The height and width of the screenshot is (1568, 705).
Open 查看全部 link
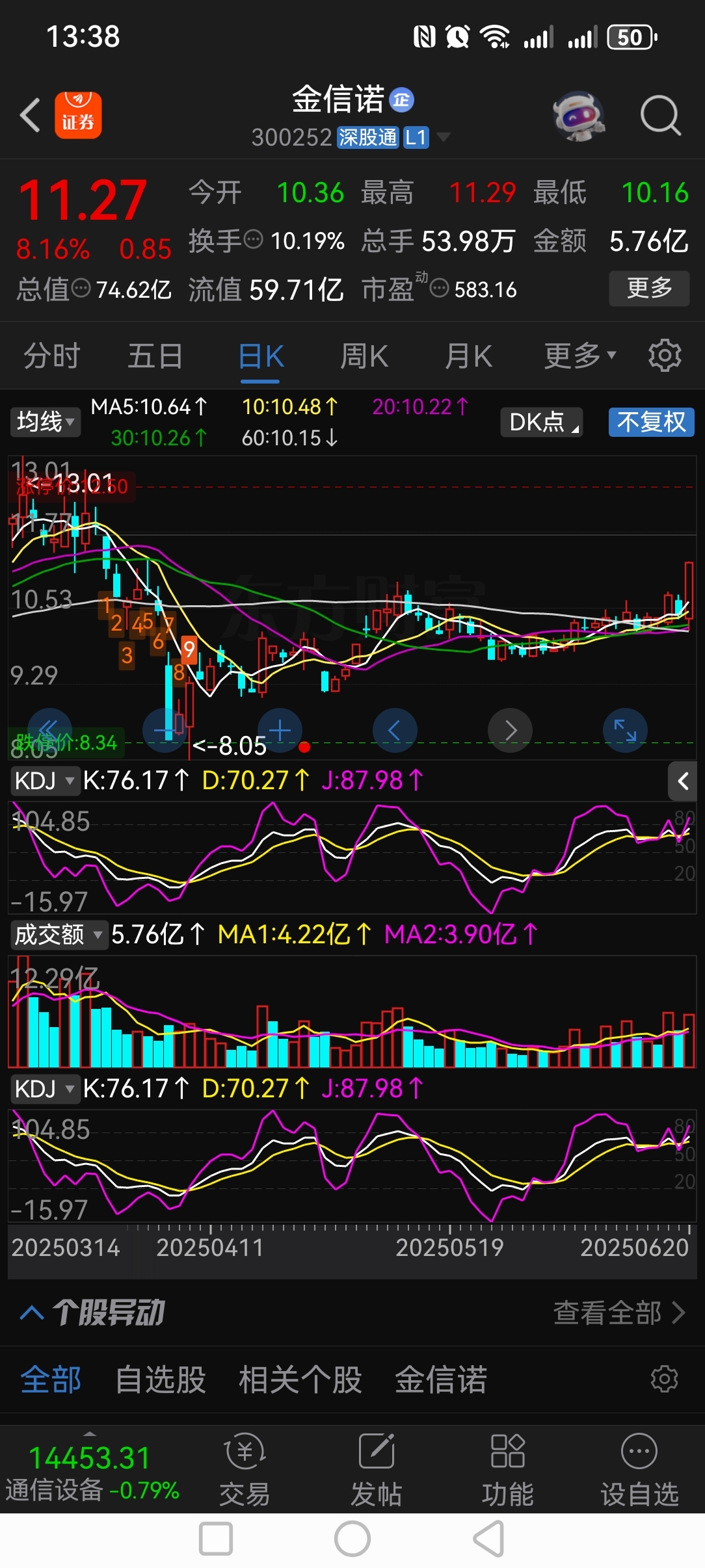[619, 1313]
